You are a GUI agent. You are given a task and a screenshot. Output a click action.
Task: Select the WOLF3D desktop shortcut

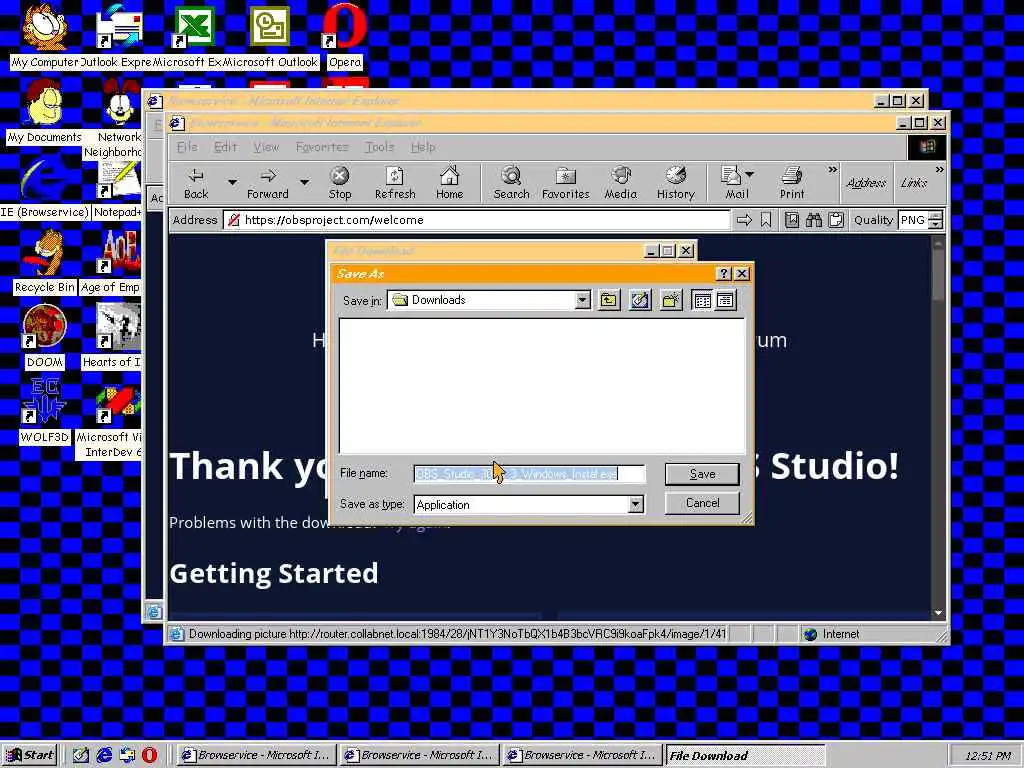point(44,411)
